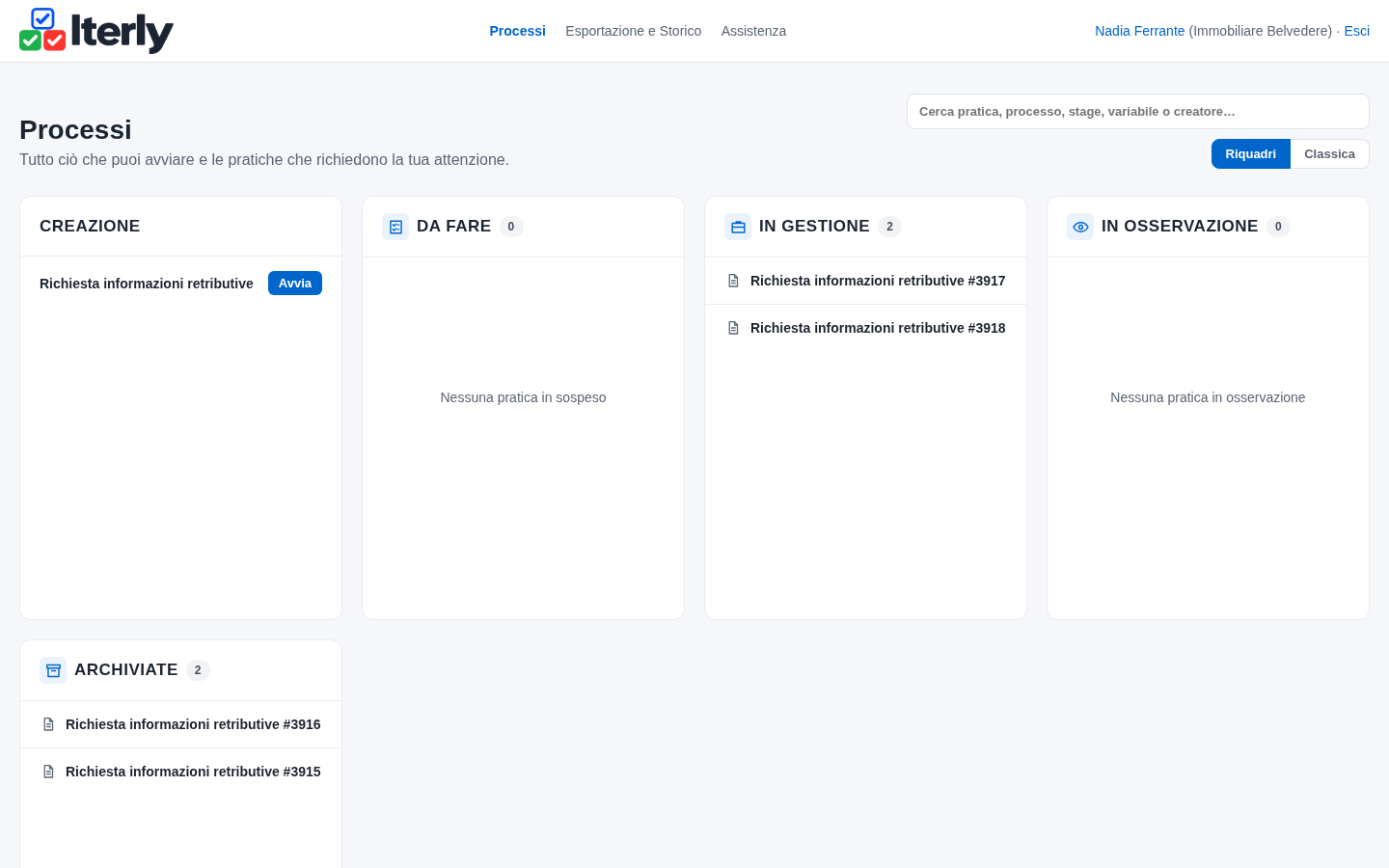Click document icon beside pratica #3917
1389x868 pixels.
click(x=733, y=281)
